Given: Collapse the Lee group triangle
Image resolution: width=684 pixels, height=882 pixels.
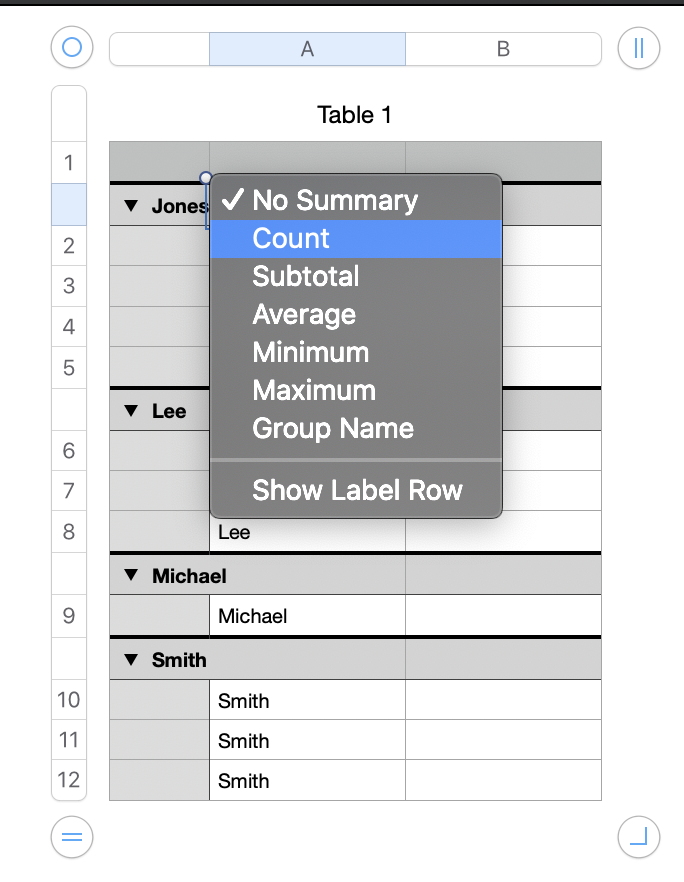Looking at the screenshot, I should (130, 411).
